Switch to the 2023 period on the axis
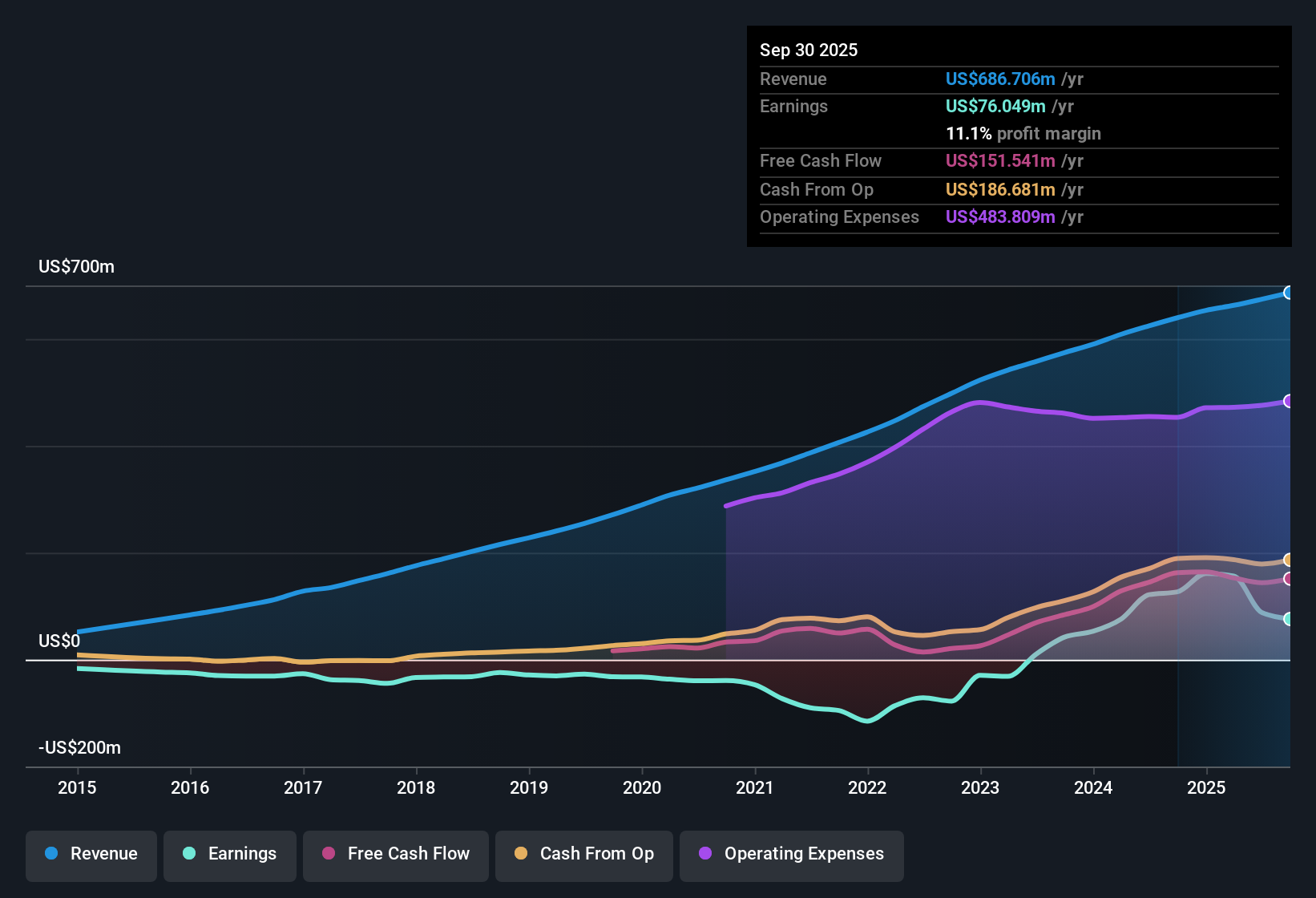Image resolution: width=1316 pixels, height=898 pixels. [x=980, y=788]
